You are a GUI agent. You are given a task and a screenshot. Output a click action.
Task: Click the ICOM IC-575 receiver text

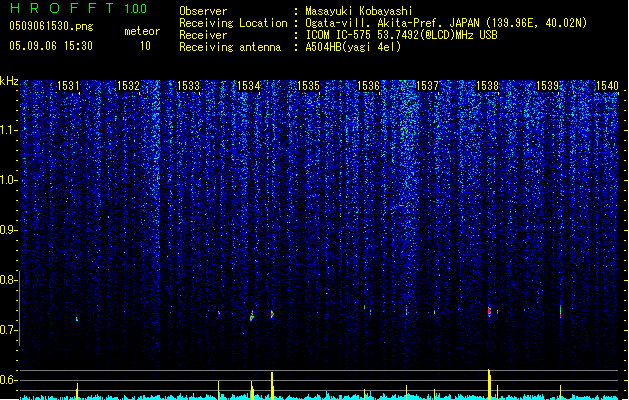click(x=401, y=35)
